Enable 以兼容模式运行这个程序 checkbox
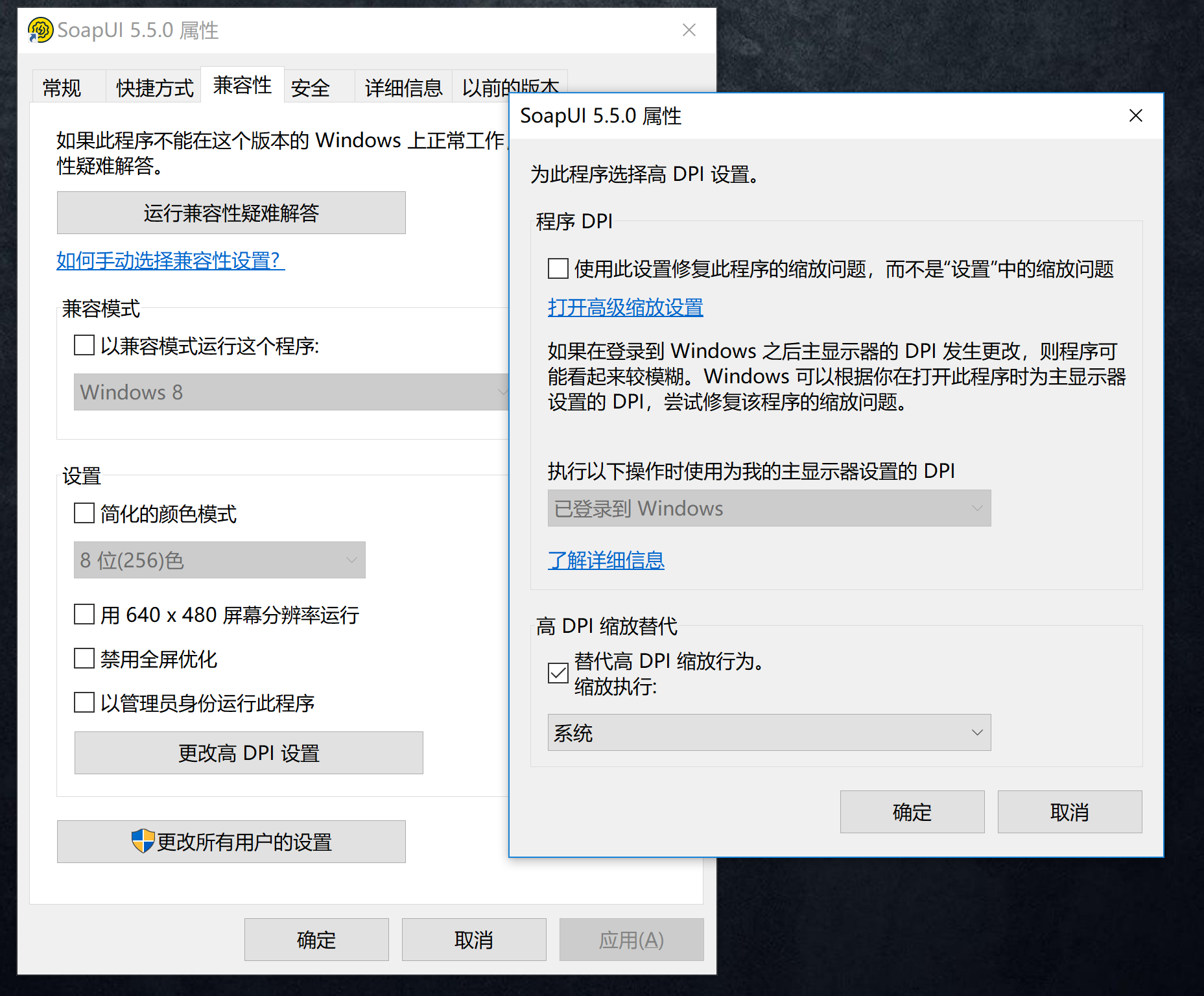1204x996 pixels. pyautogui.click(x=84, y=346)
